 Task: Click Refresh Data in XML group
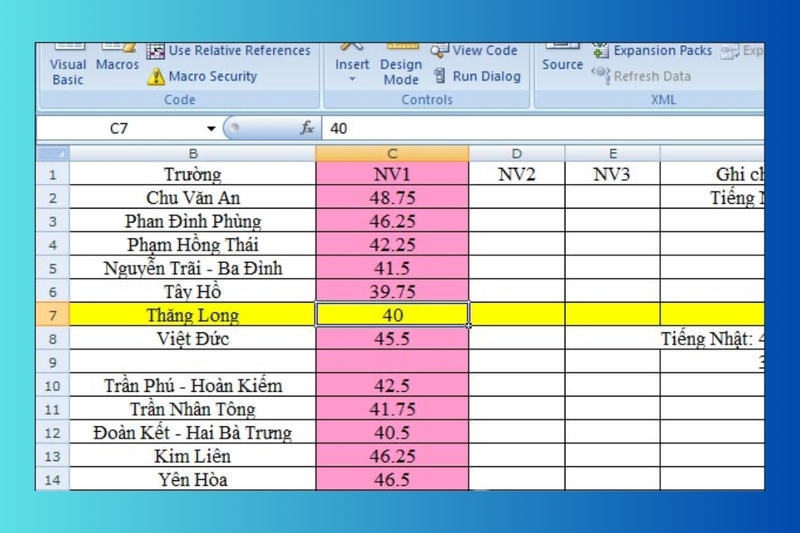pos(641,77)
